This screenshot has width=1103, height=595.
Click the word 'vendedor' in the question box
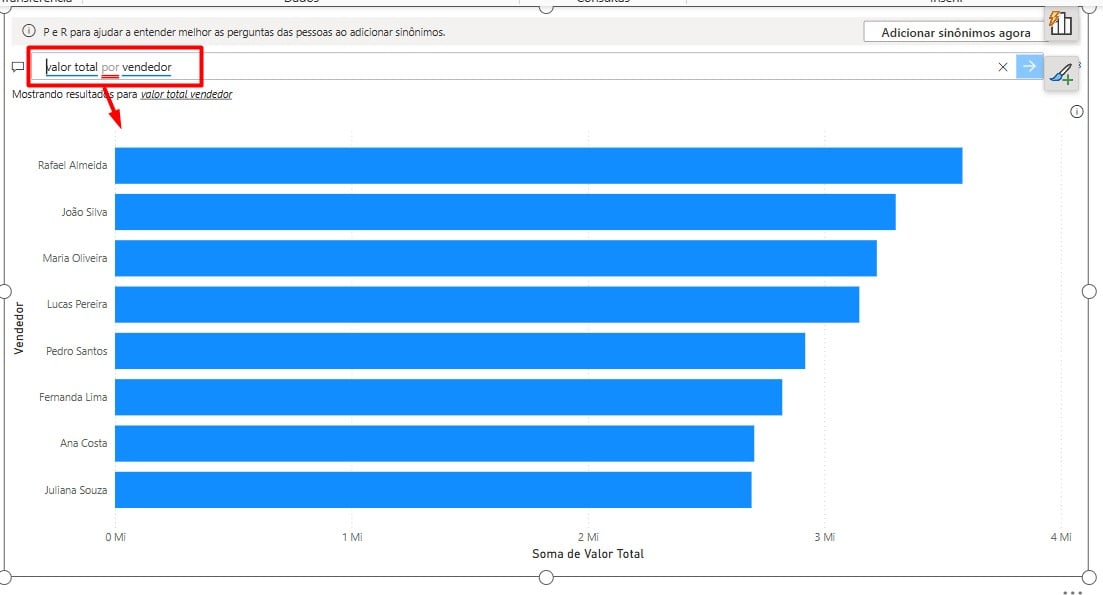click(x=147, y=67)
